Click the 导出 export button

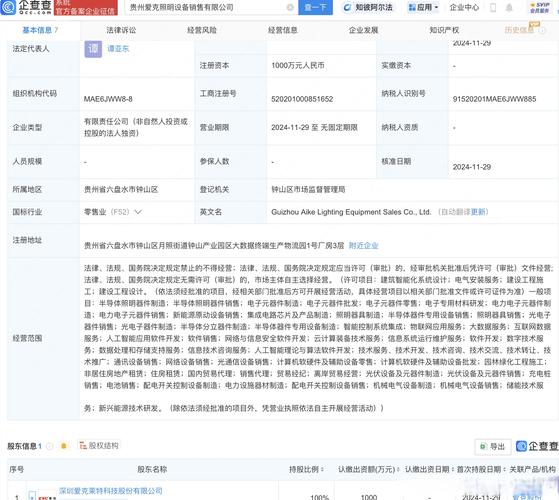[x=493, y=446]
